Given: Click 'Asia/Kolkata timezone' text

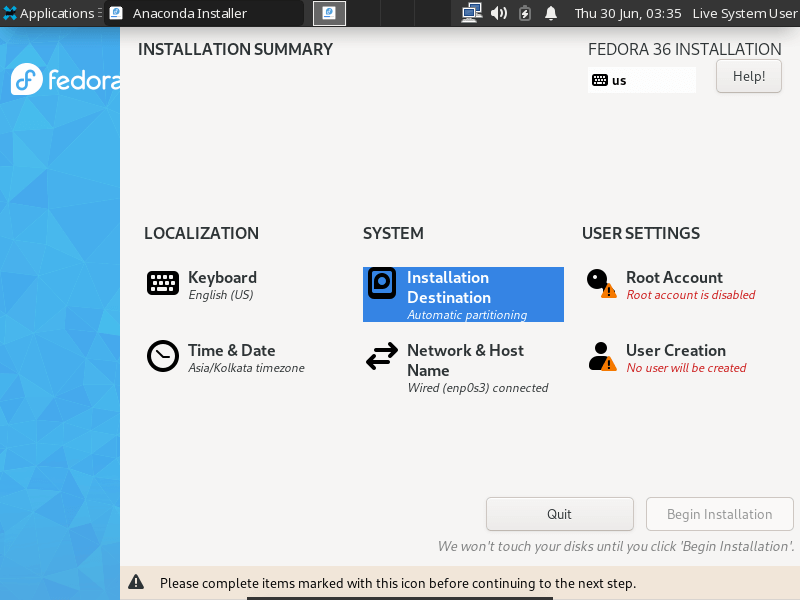Looking at the screenshot, I should [246, 368].
